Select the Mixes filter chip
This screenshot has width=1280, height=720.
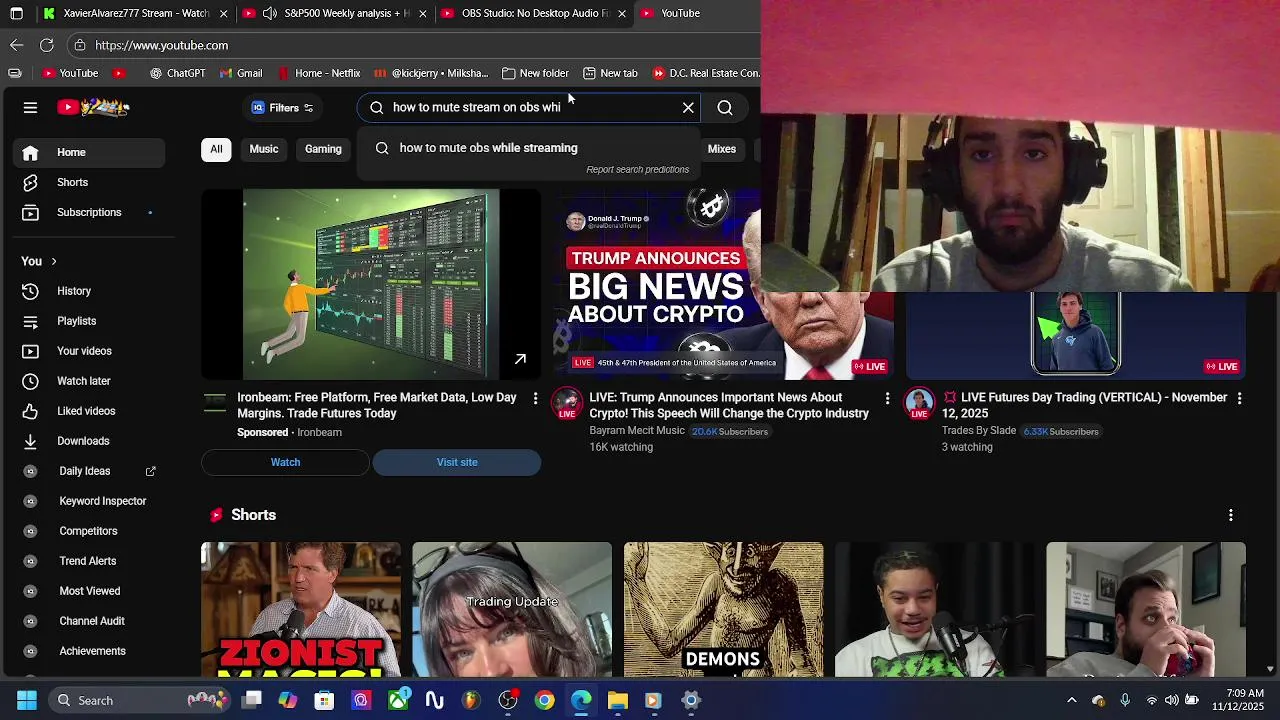click(722, 149)
